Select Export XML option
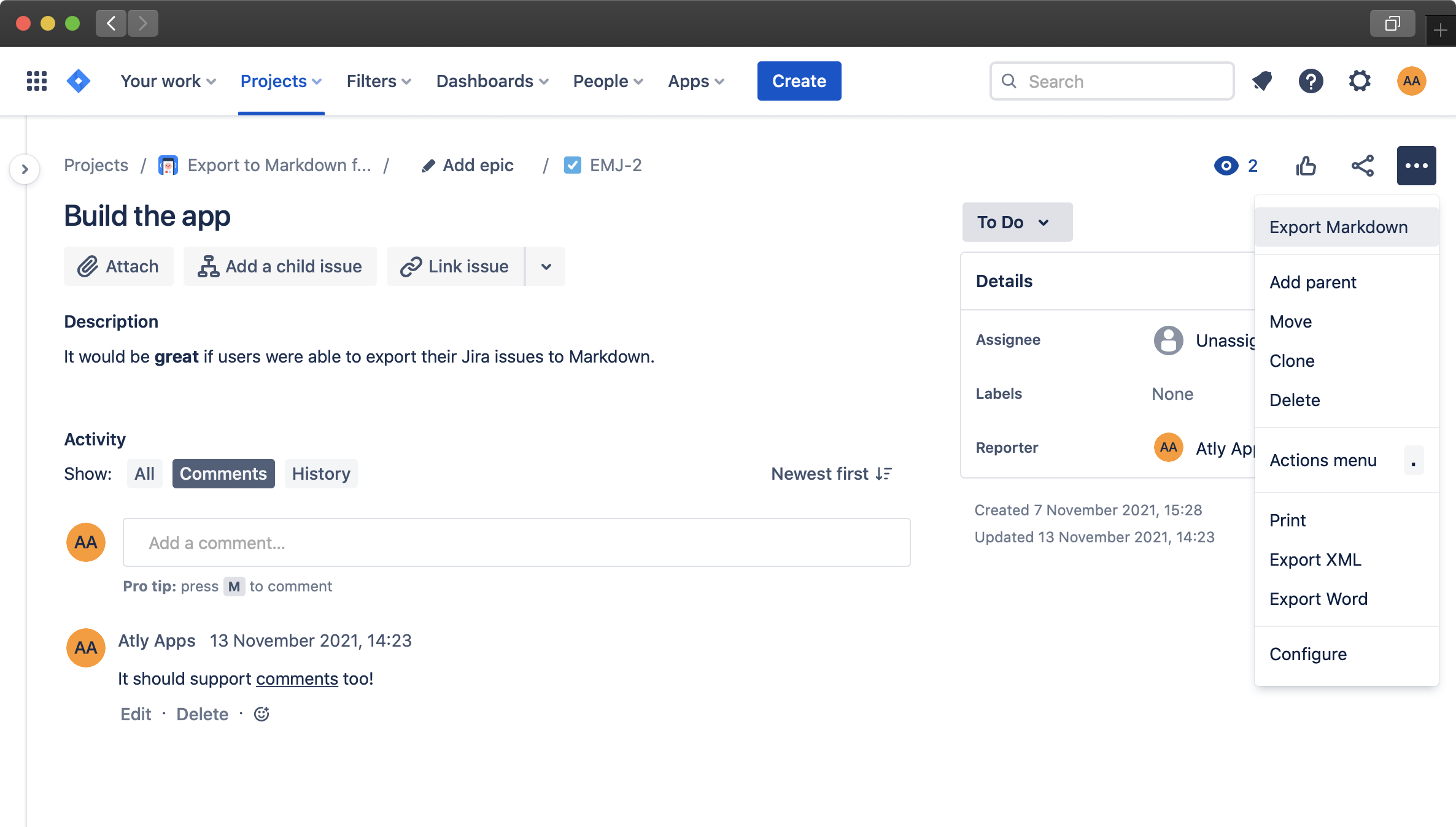Screen dimensions: 1456x827 click(x=1314, y=559)
